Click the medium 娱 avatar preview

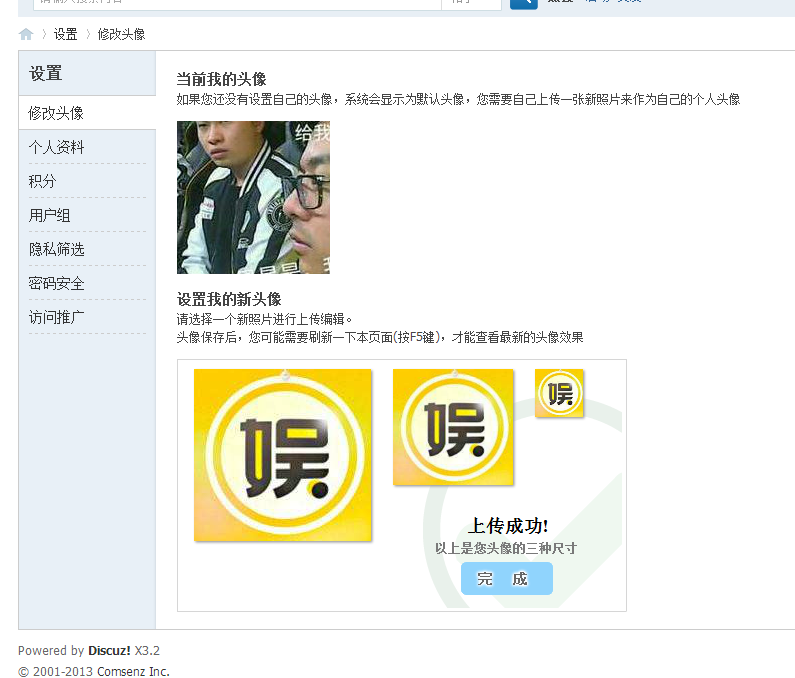click(x=453, y=427)
